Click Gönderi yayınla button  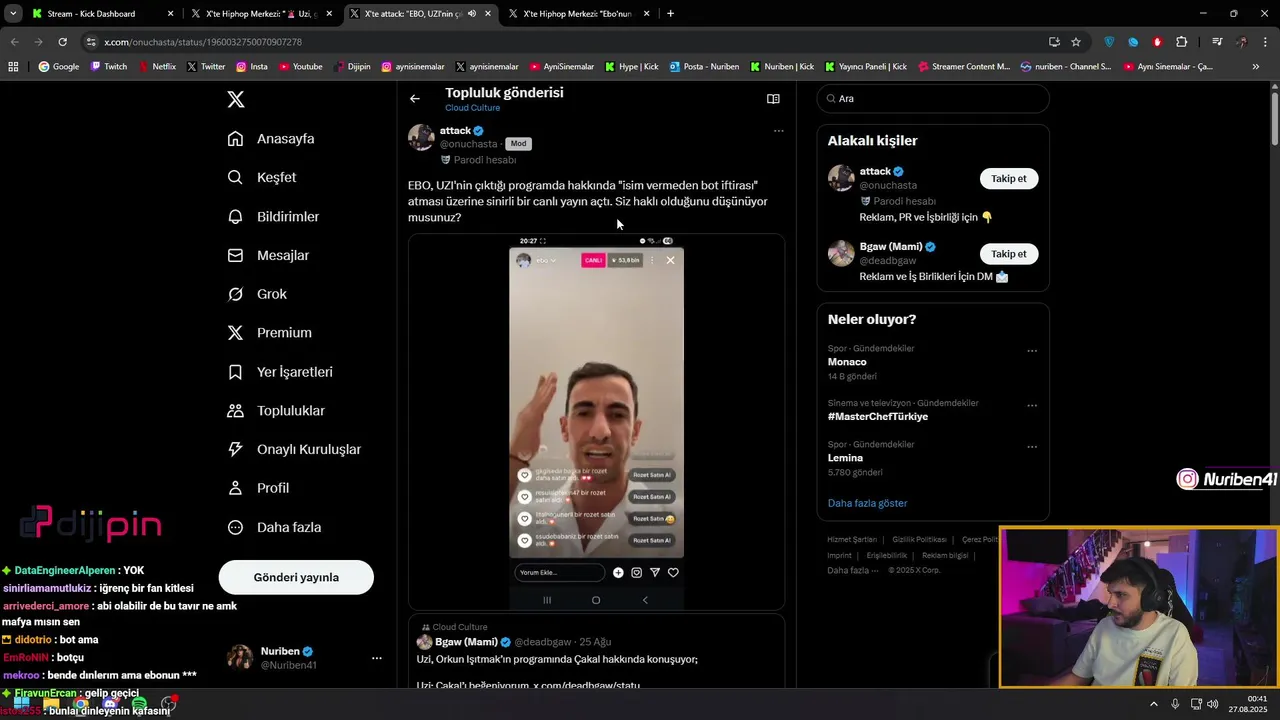pos(296,577)
